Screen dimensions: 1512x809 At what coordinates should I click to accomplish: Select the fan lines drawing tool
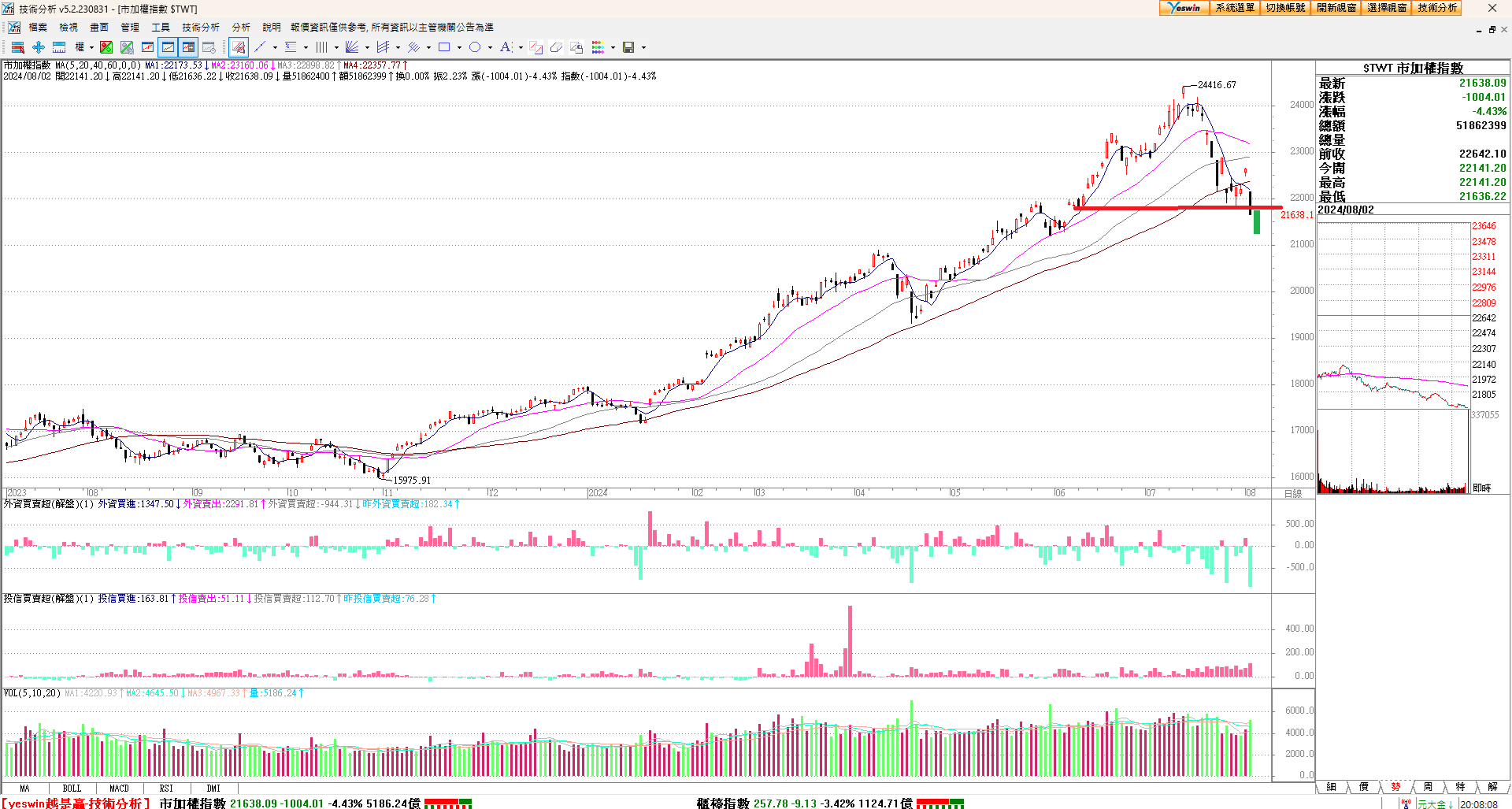coord(352,47)
